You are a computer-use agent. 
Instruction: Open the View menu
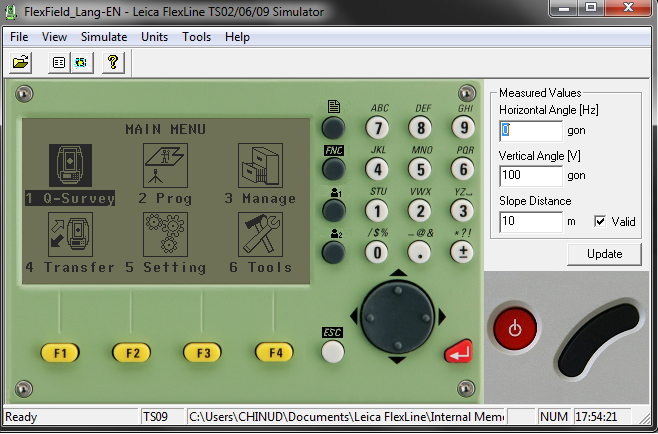[54, 37]
